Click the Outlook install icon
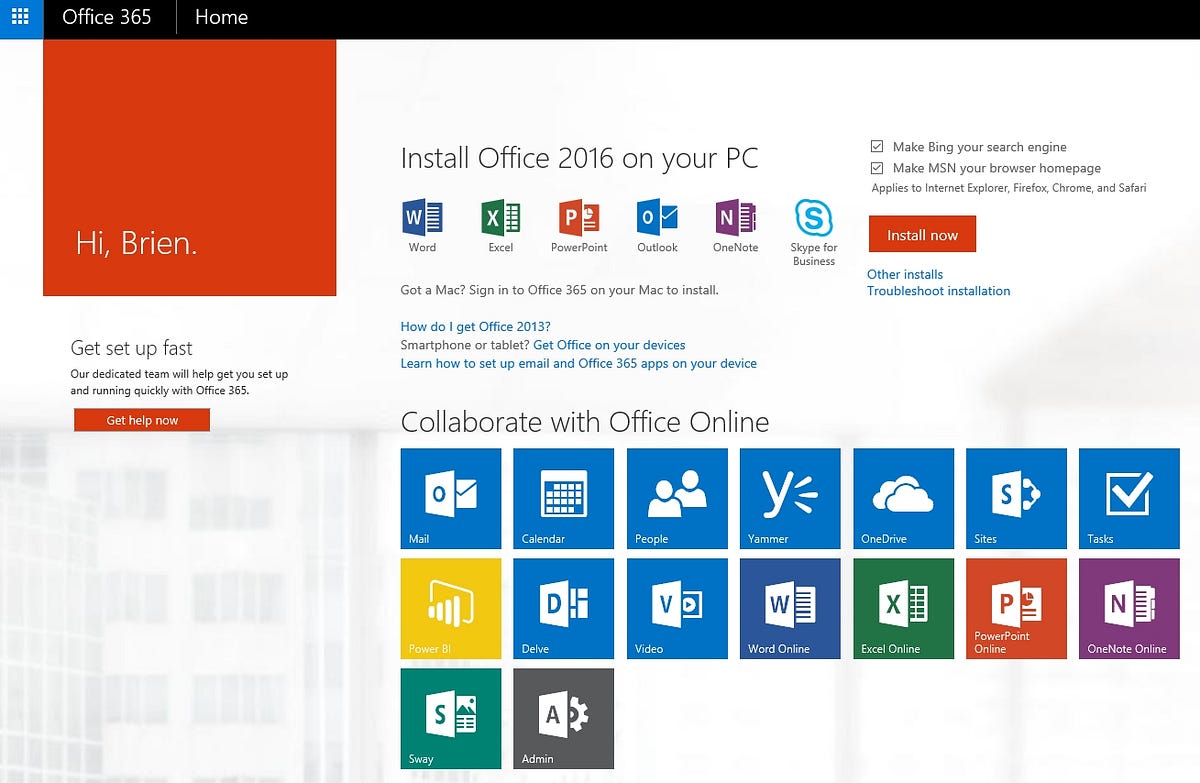Viewport: 1200px width, 783px height. tap(657, 217)
